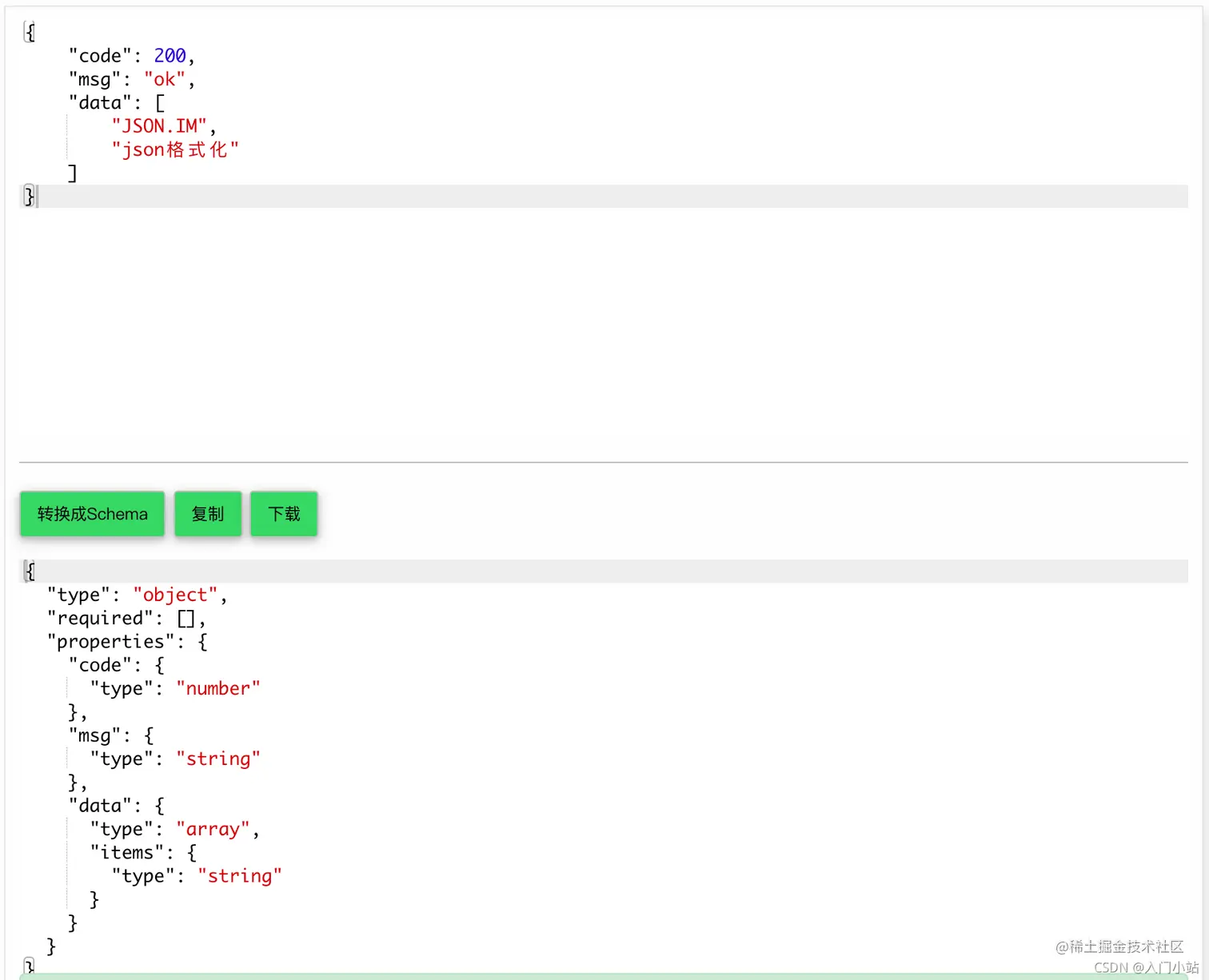This screenshot has height=980, width=1209.
Task: Click the "data": [ line in input editor
Action: coord(117,102)
